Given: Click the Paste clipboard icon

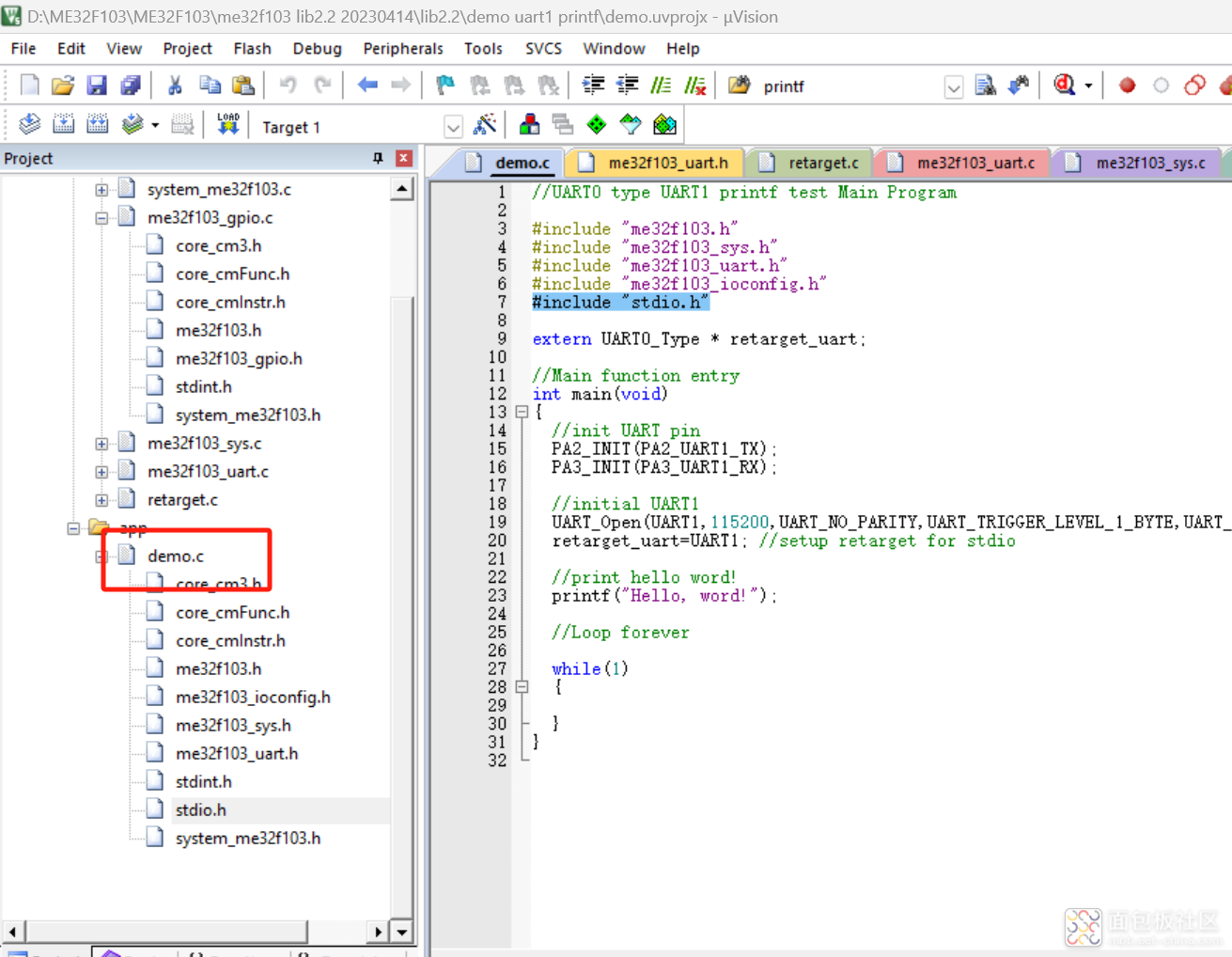Looking at the screenshot, I should 243,86.
